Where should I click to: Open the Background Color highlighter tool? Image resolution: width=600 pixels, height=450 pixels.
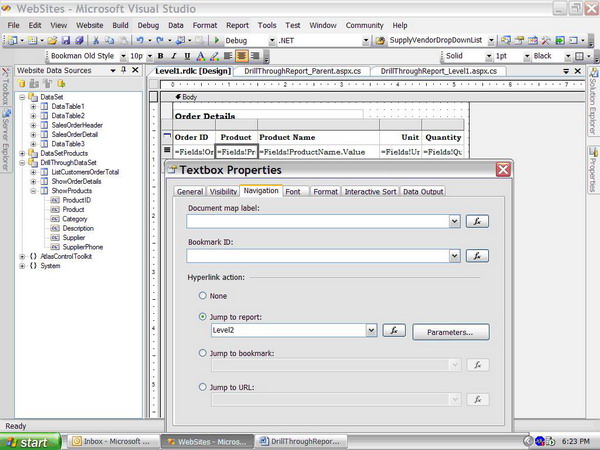(214, 56)
